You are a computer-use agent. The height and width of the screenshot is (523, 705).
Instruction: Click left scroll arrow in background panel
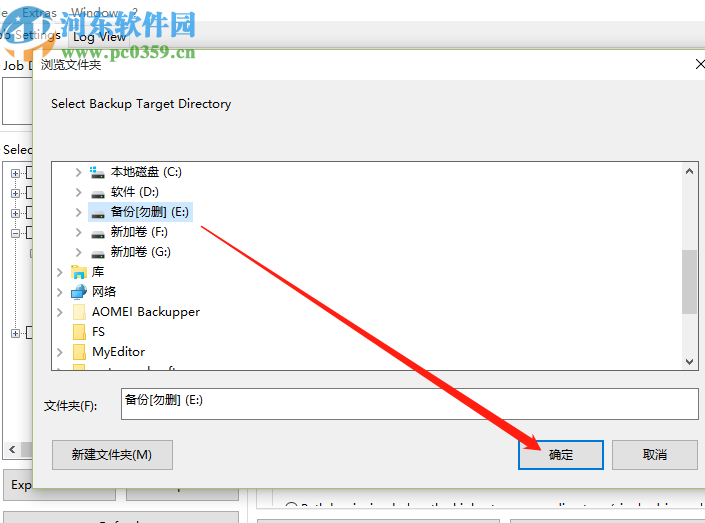tap(13, 449)
